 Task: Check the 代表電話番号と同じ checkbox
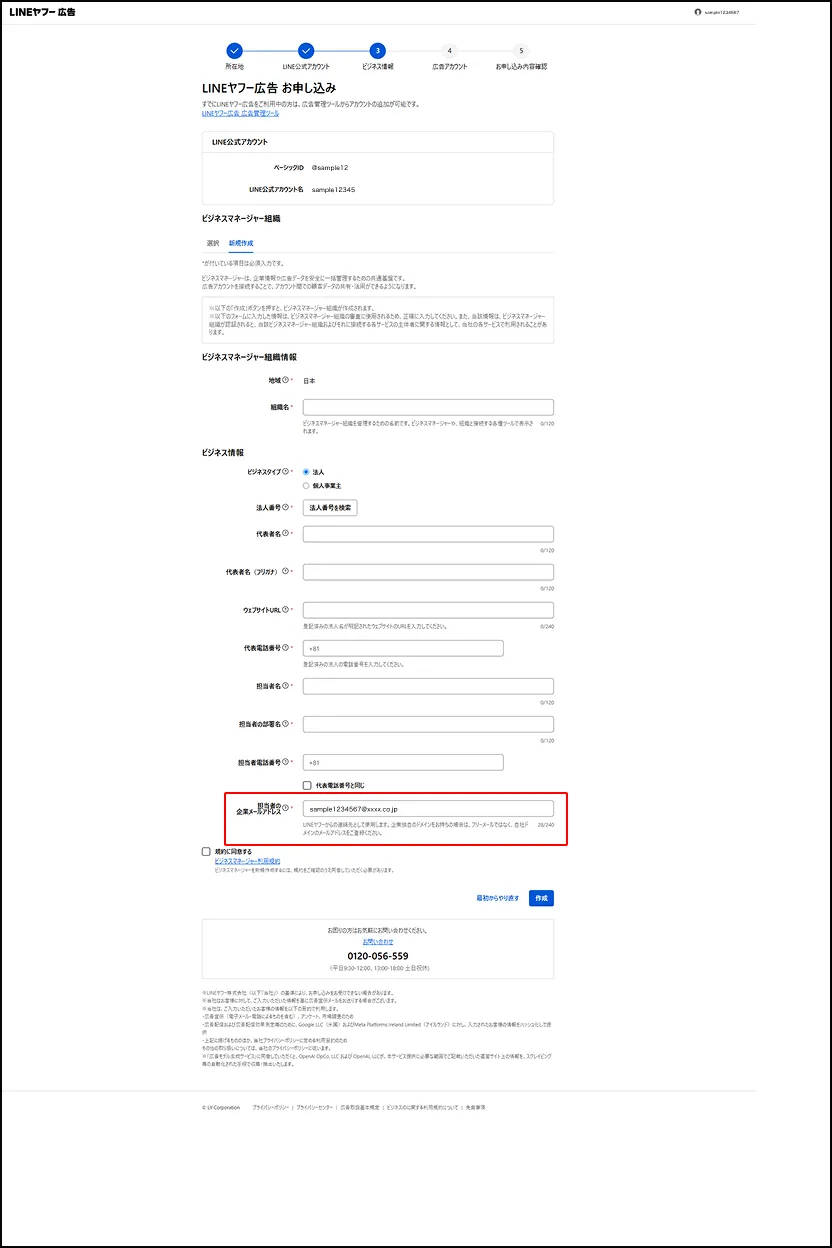click(307, 785)
